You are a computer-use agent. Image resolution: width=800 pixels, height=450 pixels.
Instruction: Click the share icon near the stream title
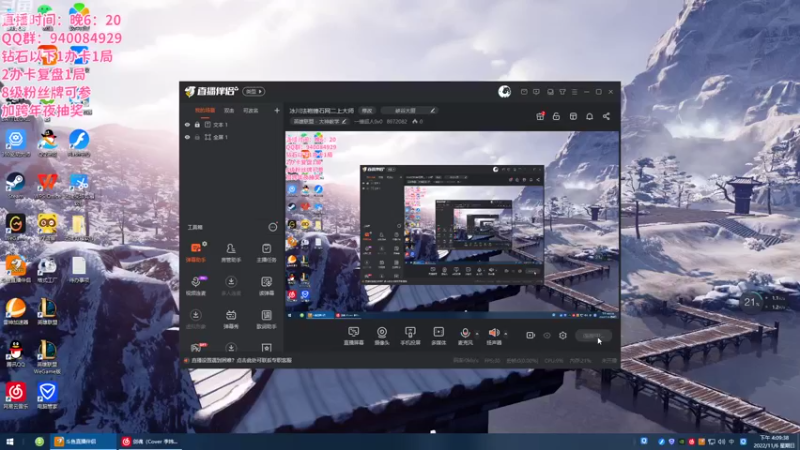coord(606,116)
